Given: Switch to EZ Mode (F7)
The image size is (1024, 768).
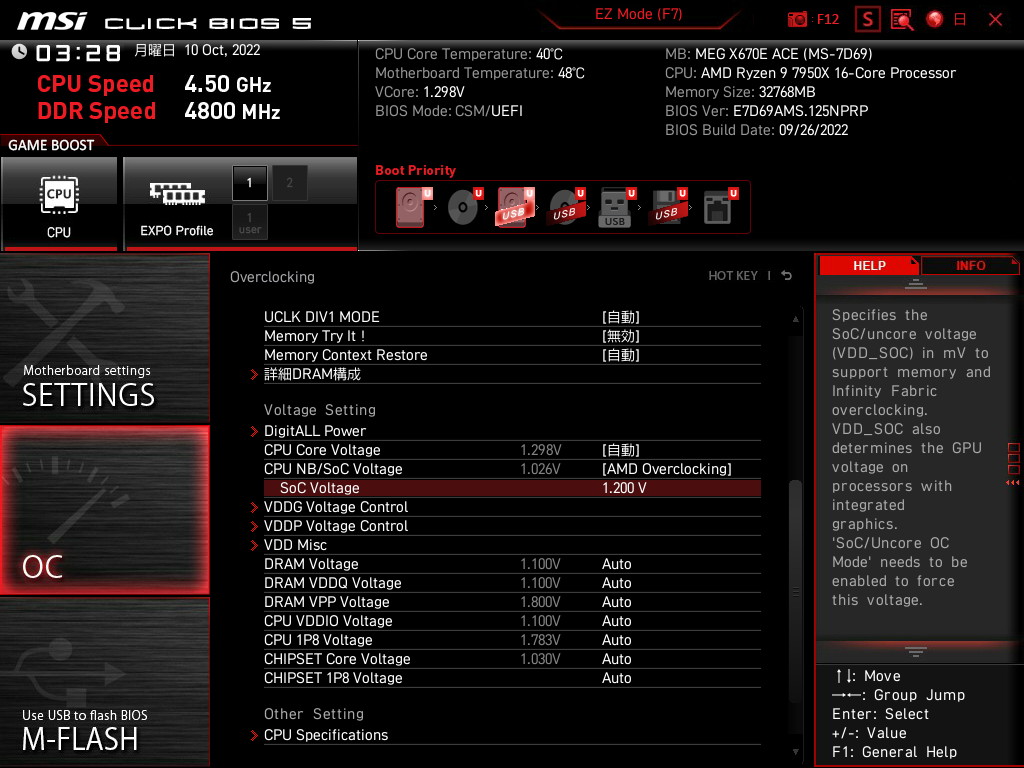Looking at the screenshot, I should click(x=638, y=14).
